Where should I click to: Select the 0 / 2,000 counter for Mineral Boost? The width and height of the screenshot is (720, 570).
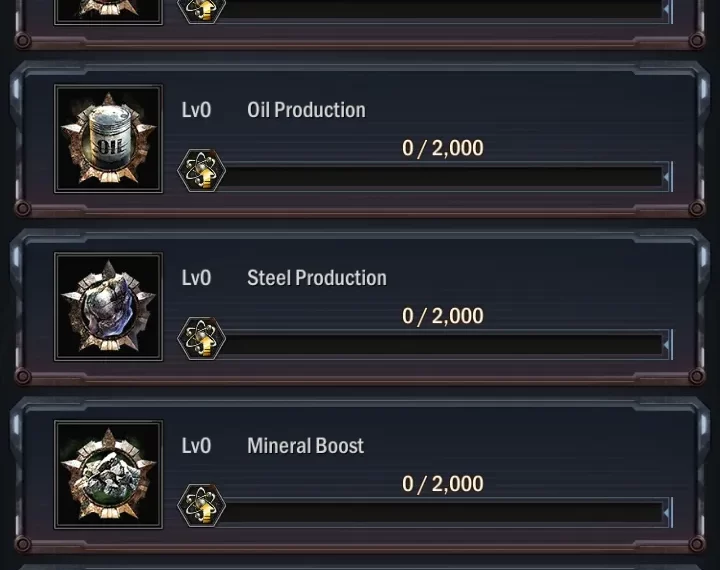[x=442, y=484]
